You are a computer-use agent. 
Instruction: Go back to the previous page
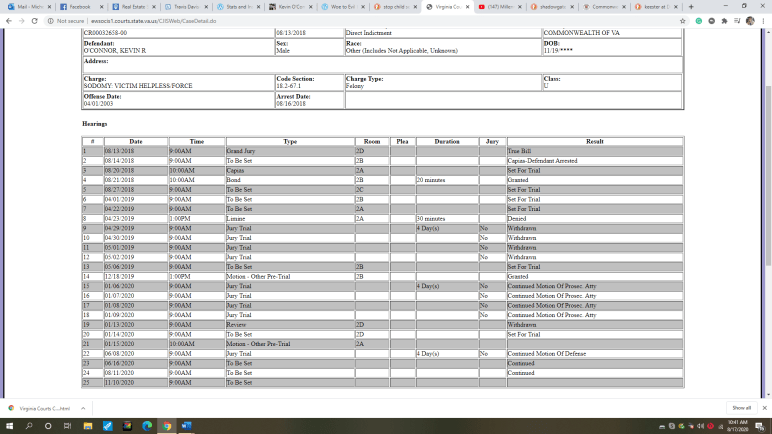tap(8, 19)
